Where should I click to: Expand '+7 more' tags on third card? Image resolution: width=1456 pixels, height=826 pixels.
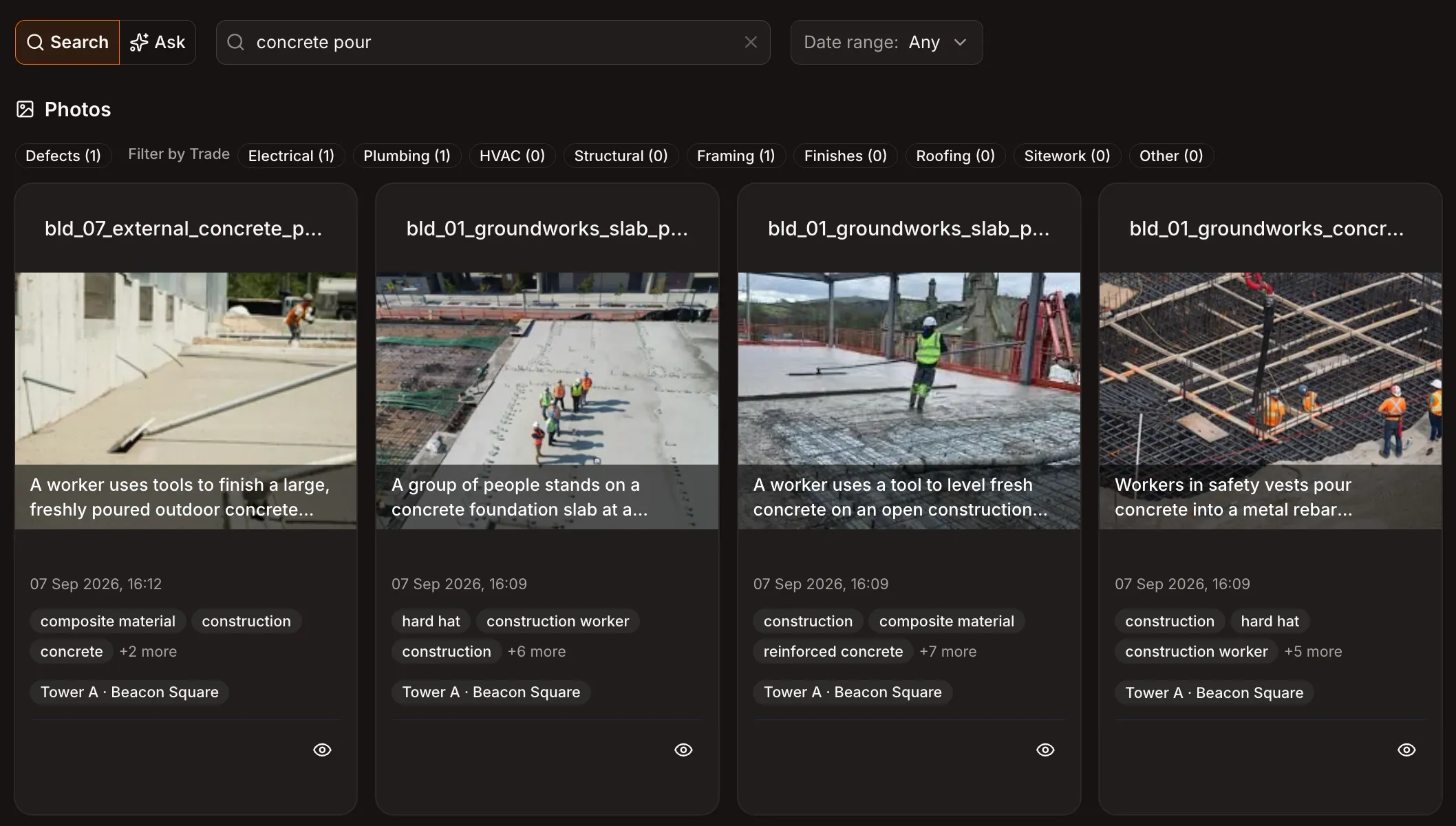click(x=948, y=651)
